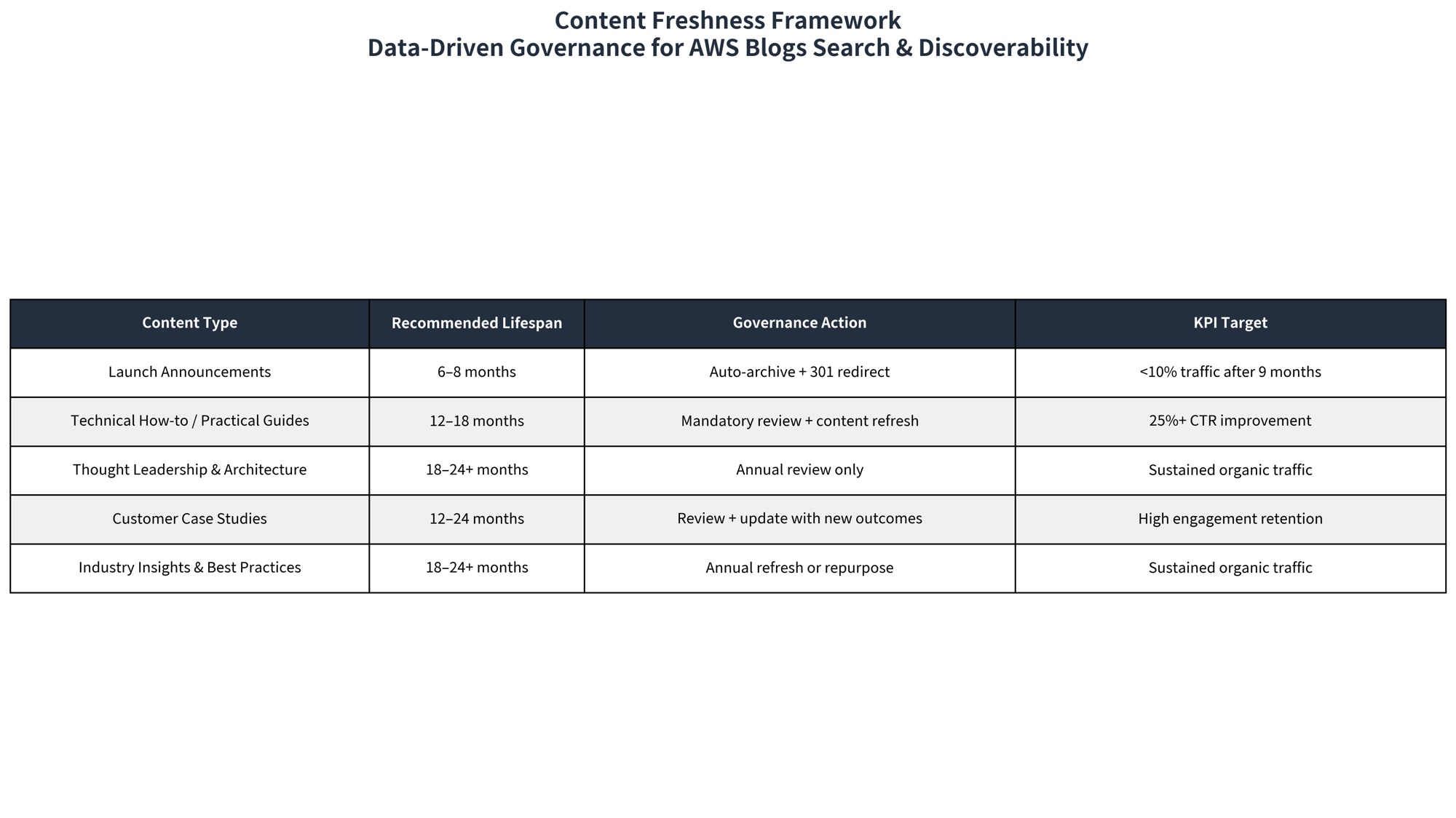Click the 12–18 months lifespan cell
1456x818 pixels.
[476, 421]
